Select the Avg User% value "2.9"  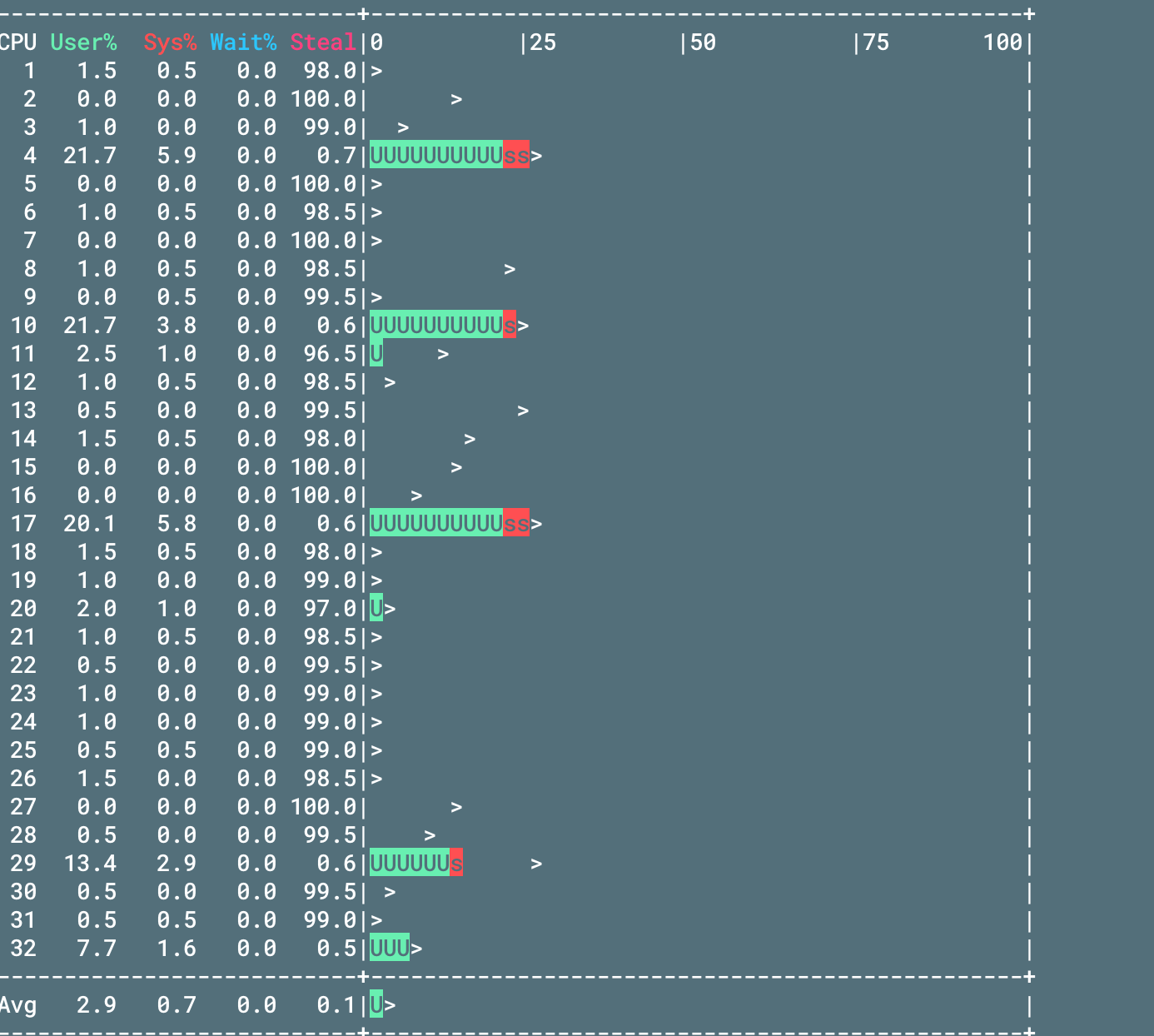(97, 1005)
